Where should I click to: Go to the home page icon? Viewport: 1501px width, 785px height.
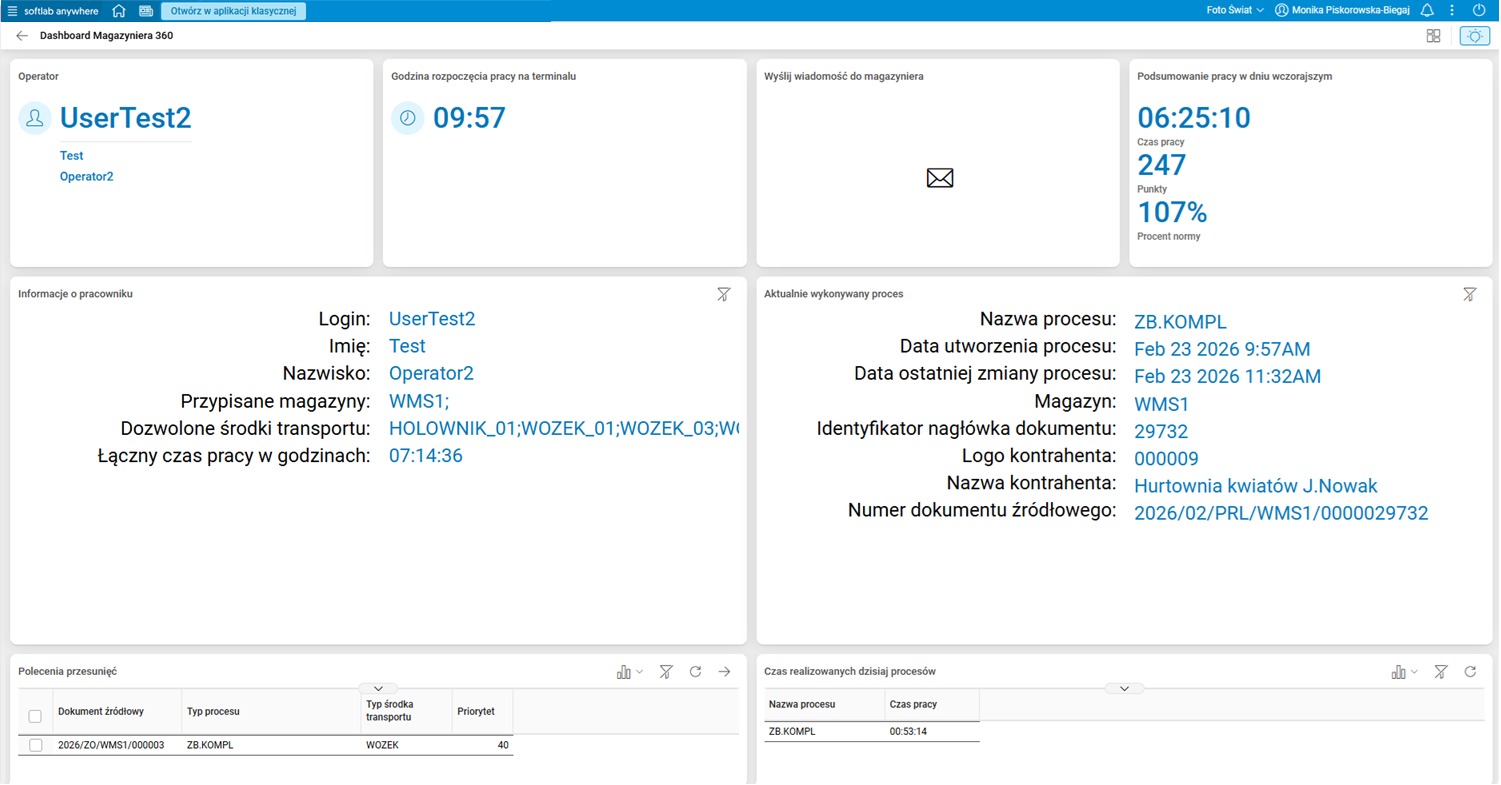click(x=119, y=11)
